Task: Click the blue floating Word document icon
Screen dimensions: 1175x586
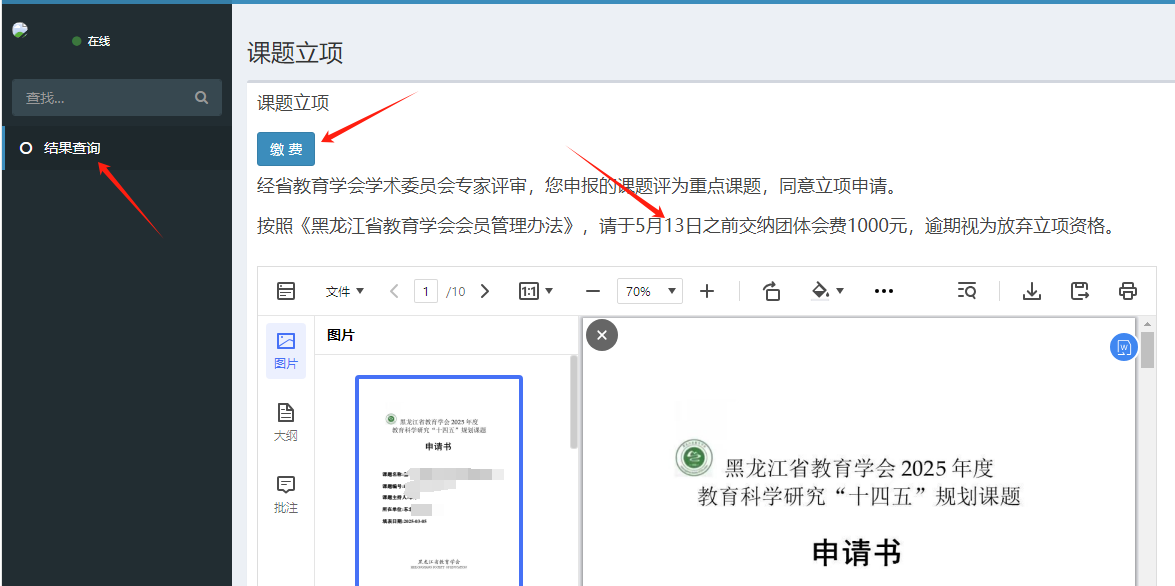Action: click(1123, 347)
